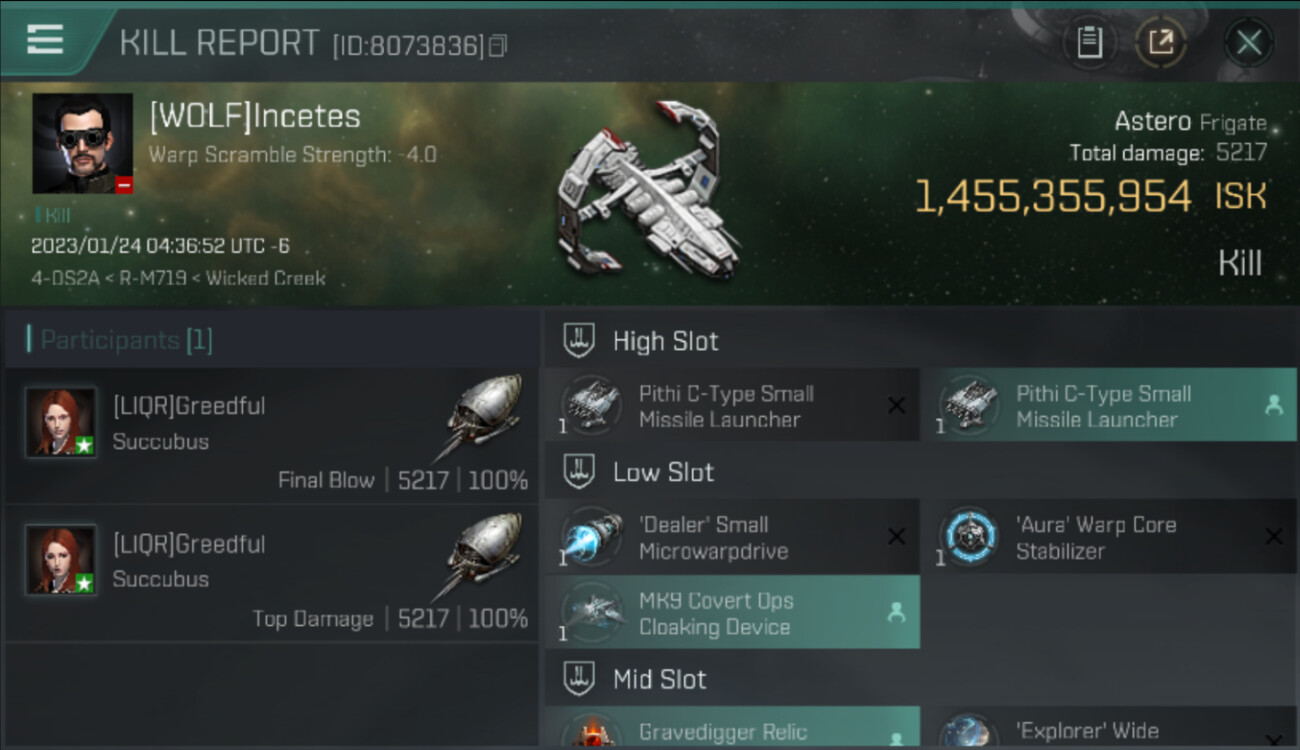Screen dimensions: 1300x750
Task: Open the hamburger menu
Action: (x=45, y=40)
